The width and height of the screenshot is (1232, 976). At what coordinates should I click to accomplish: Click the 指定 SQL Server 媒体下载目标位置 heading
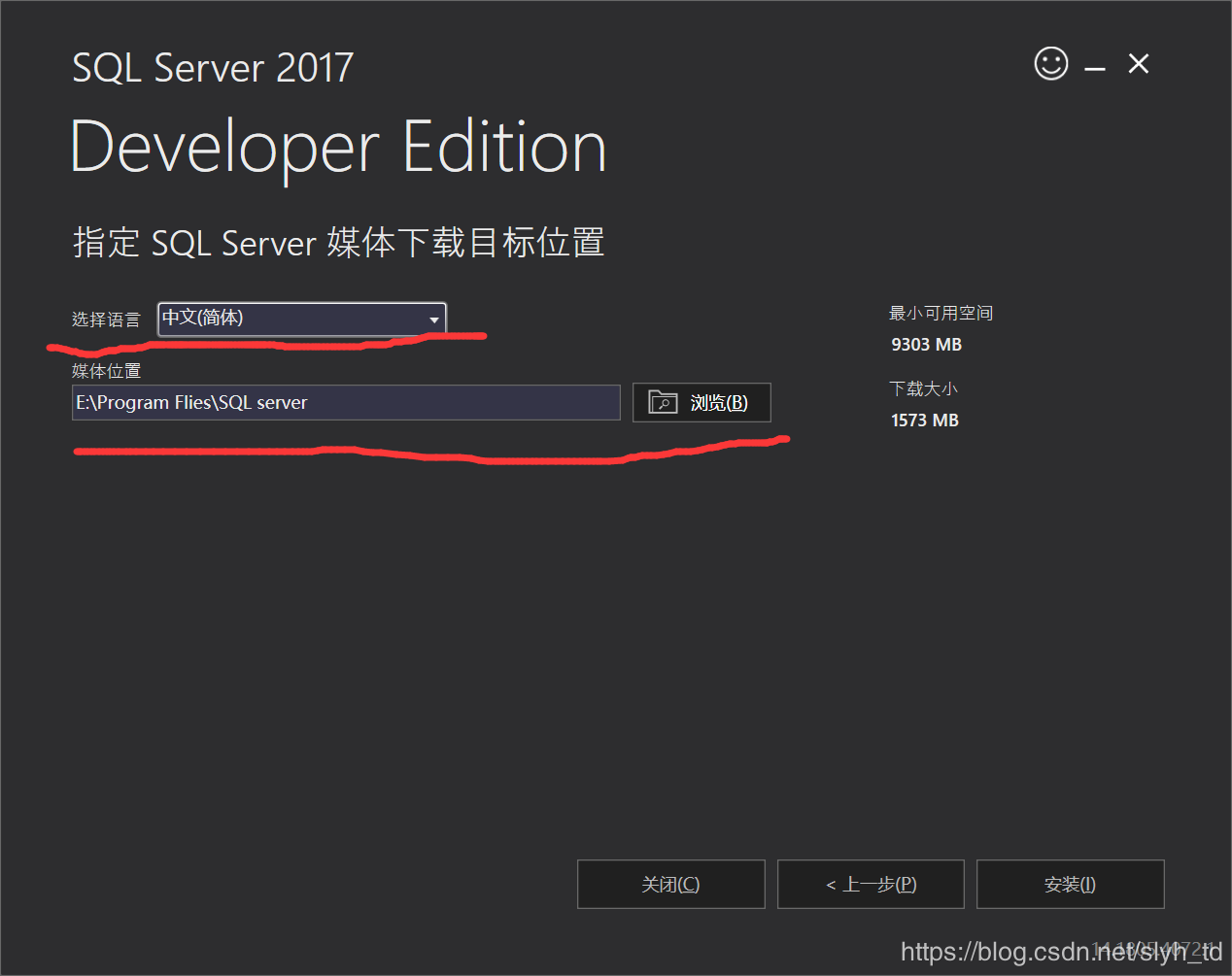pyautogui.click(x=338, y=243)
